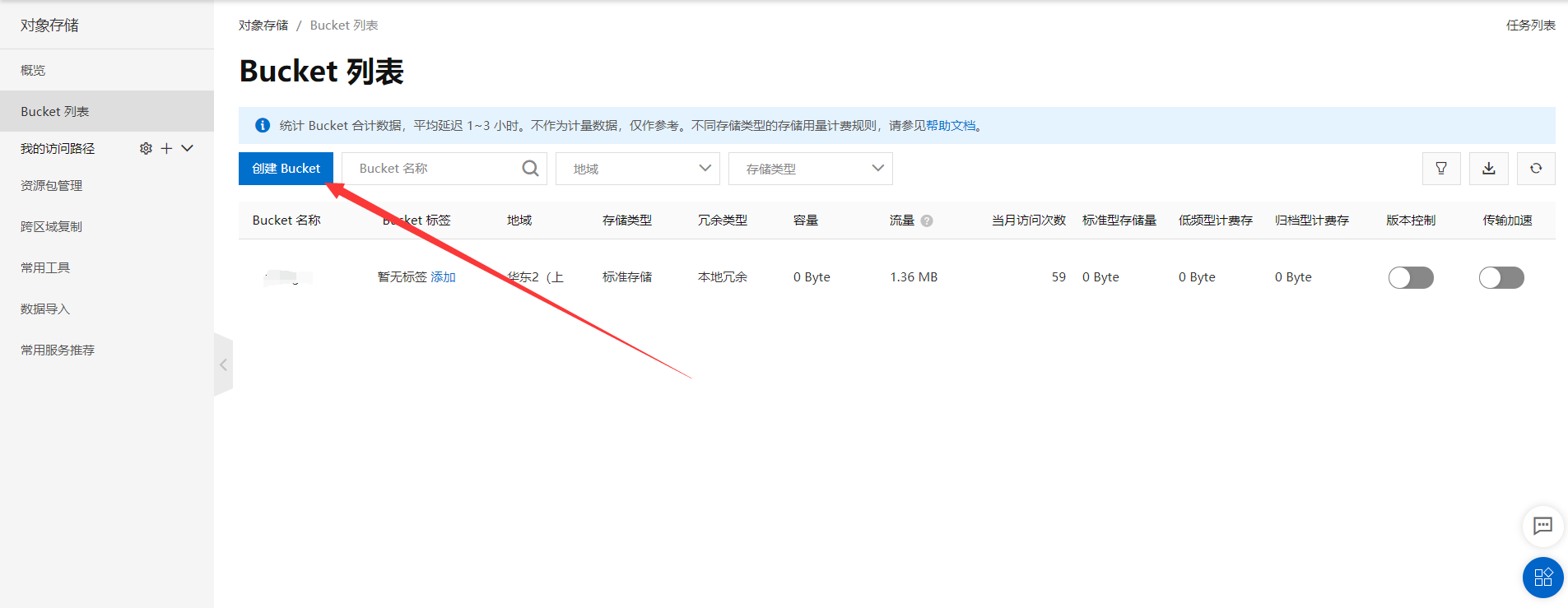Expand the 我的访问路径 chevron
The image size is (1568, 608).
click(x=187, y=148)
